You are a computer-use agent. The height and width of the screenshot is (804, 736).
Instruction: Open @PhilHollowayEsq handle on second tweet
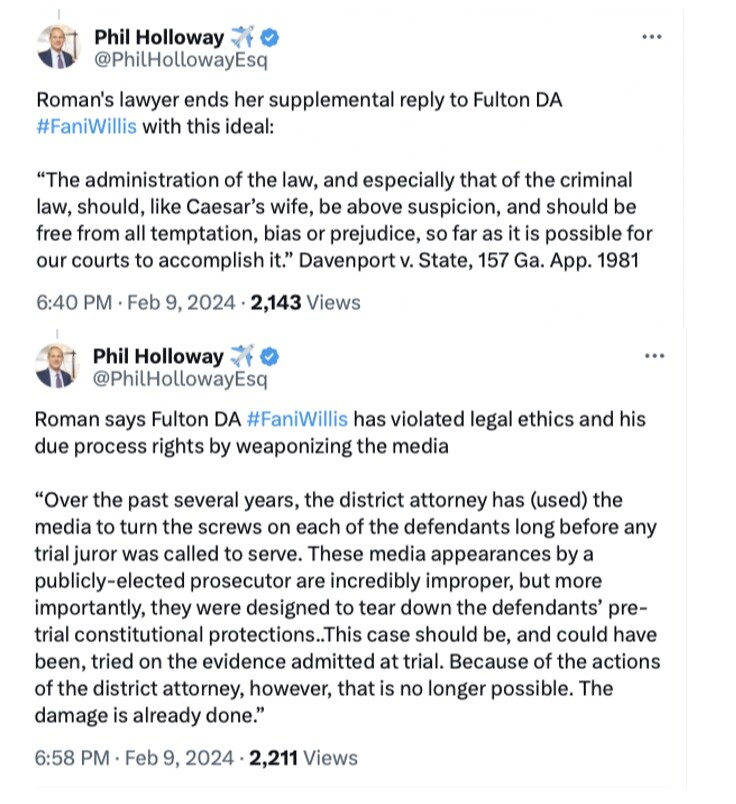[x=180, y=379]
